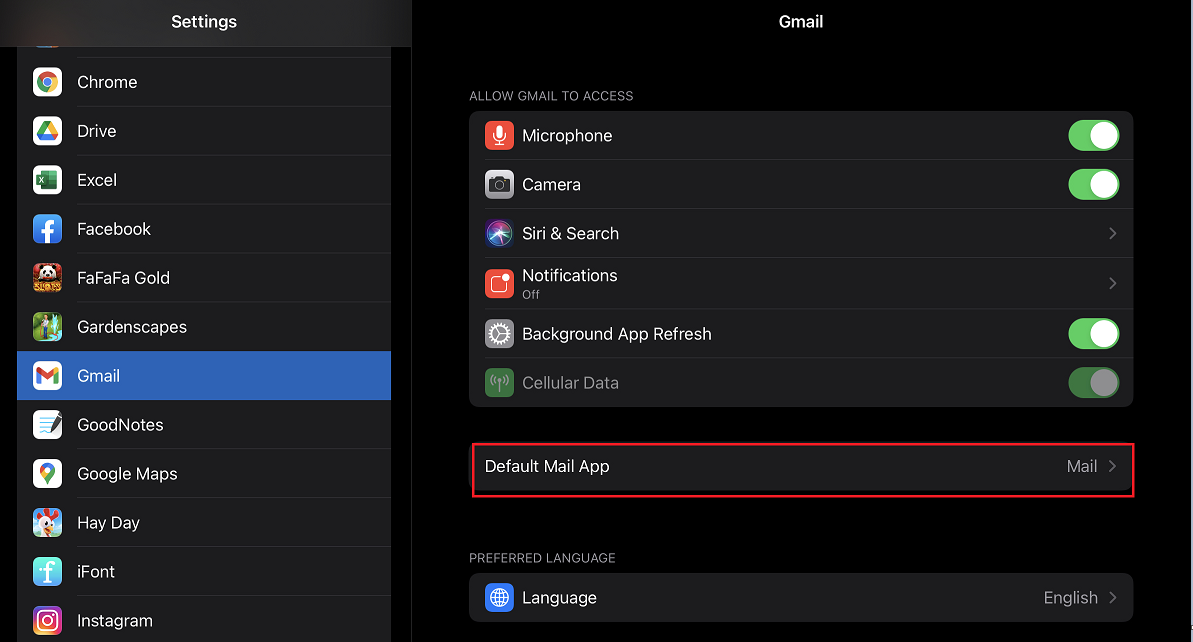The width and height of the screenshot is (1193, 642).
Task: Click the Mail value in Default Mail App
Action: click(1081, 466)
